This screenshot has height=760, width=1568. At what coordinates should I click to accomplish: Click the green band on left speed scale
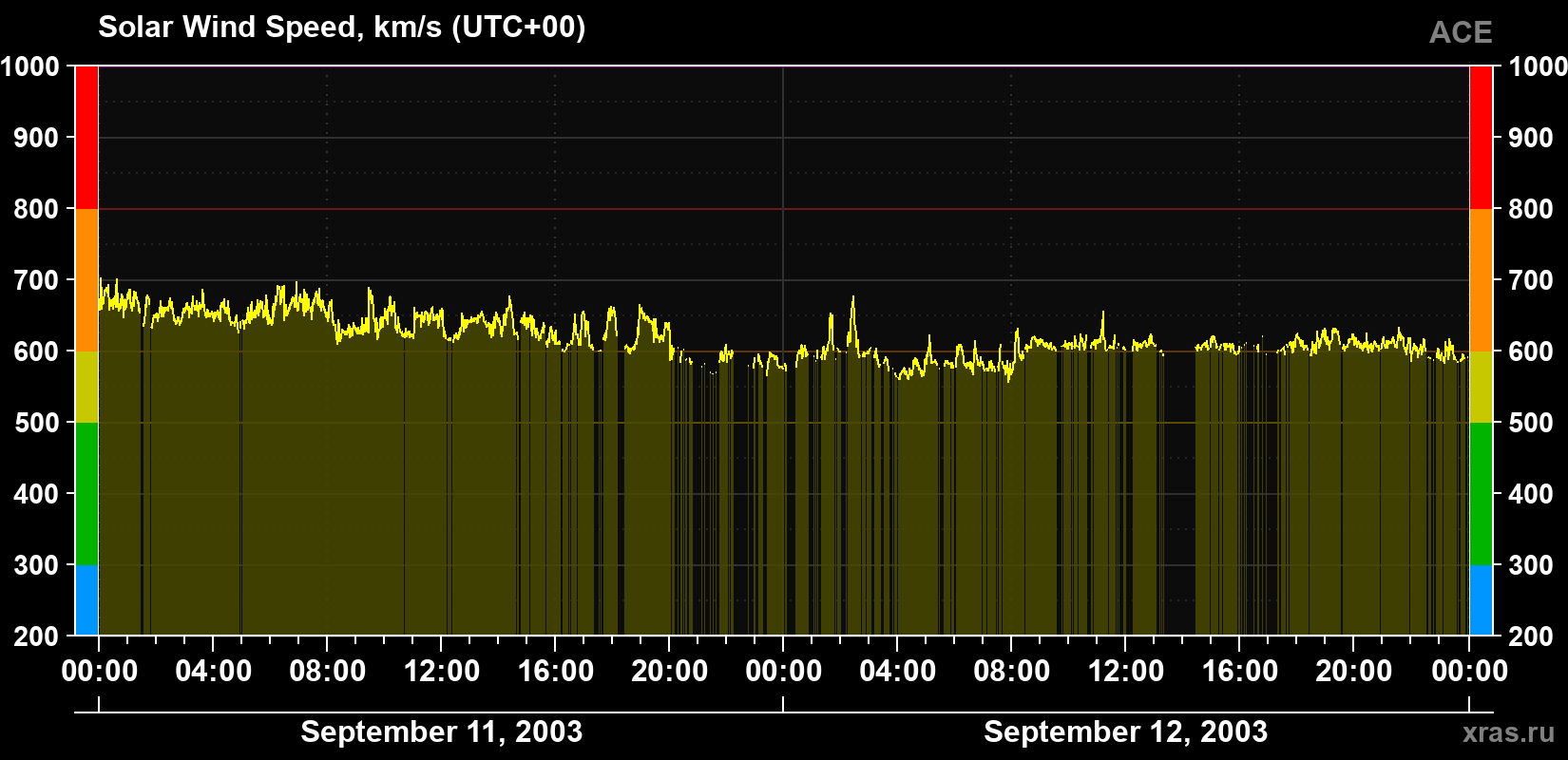coord(86,494)
